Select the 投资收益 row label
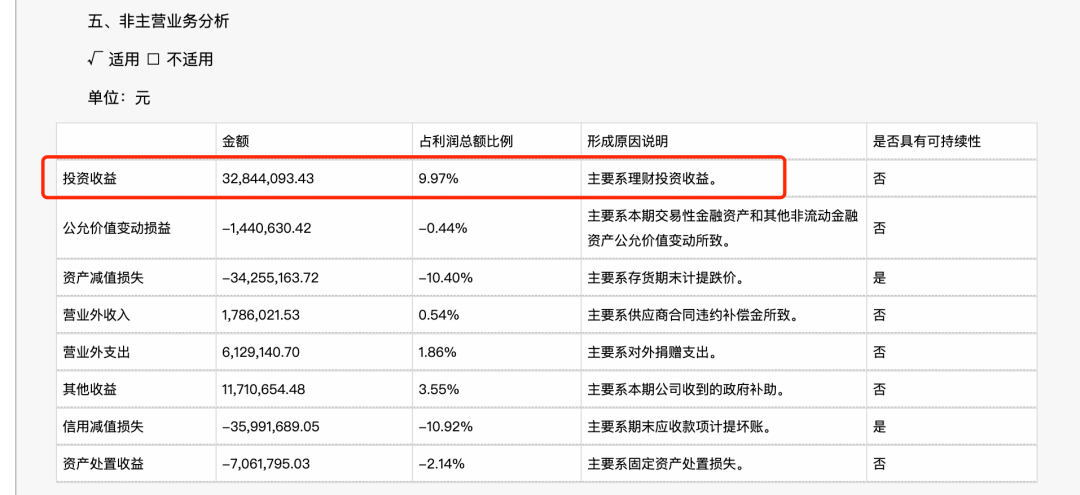This screenshot has height=495, width=1080. [x=89, y=178]
